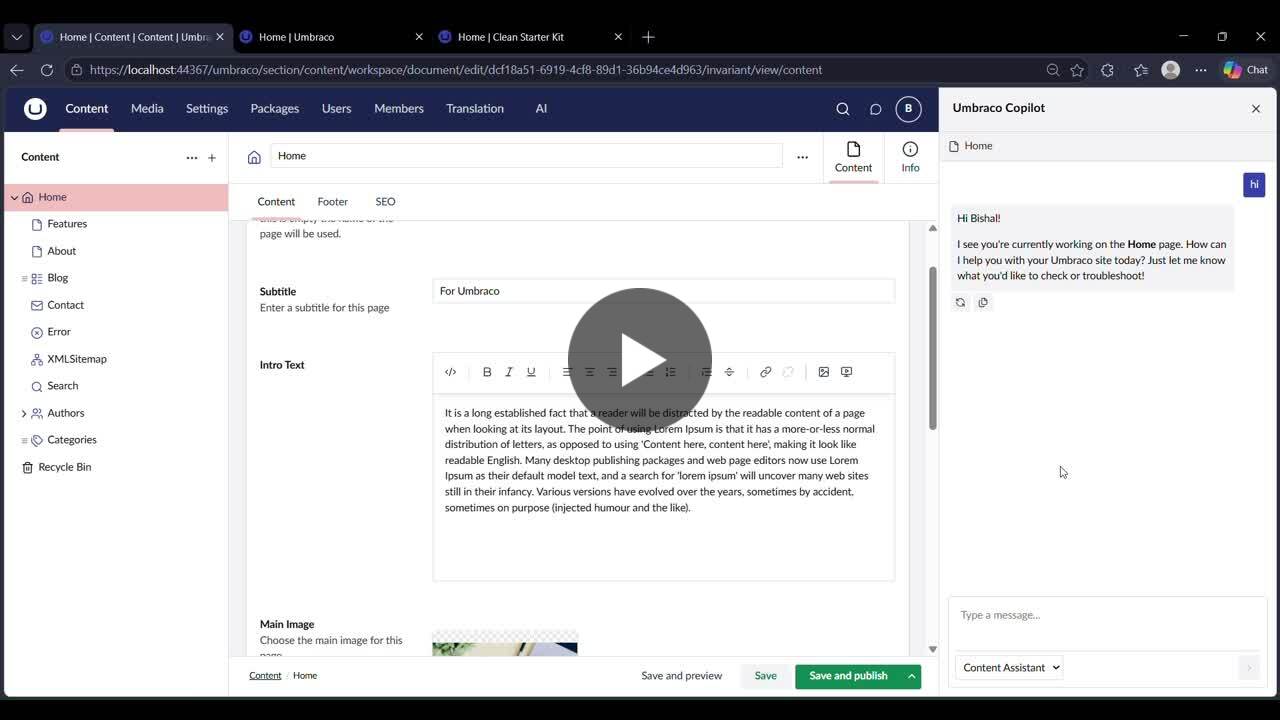This screenshot has height=720, width=1280.
Task: Expand the Save and publish options arrow
Action: pyautogui.click(x=911, y=676)
